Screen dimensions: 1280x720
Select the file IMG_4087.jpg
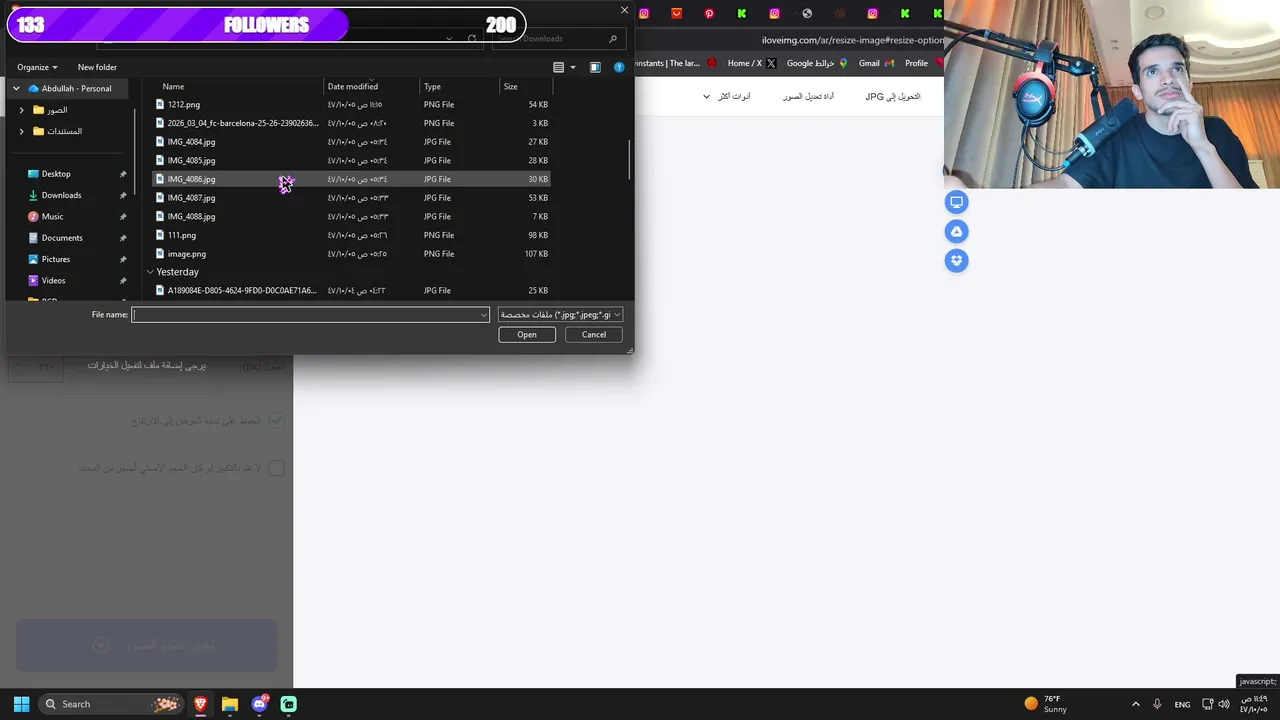coord(350,198)
